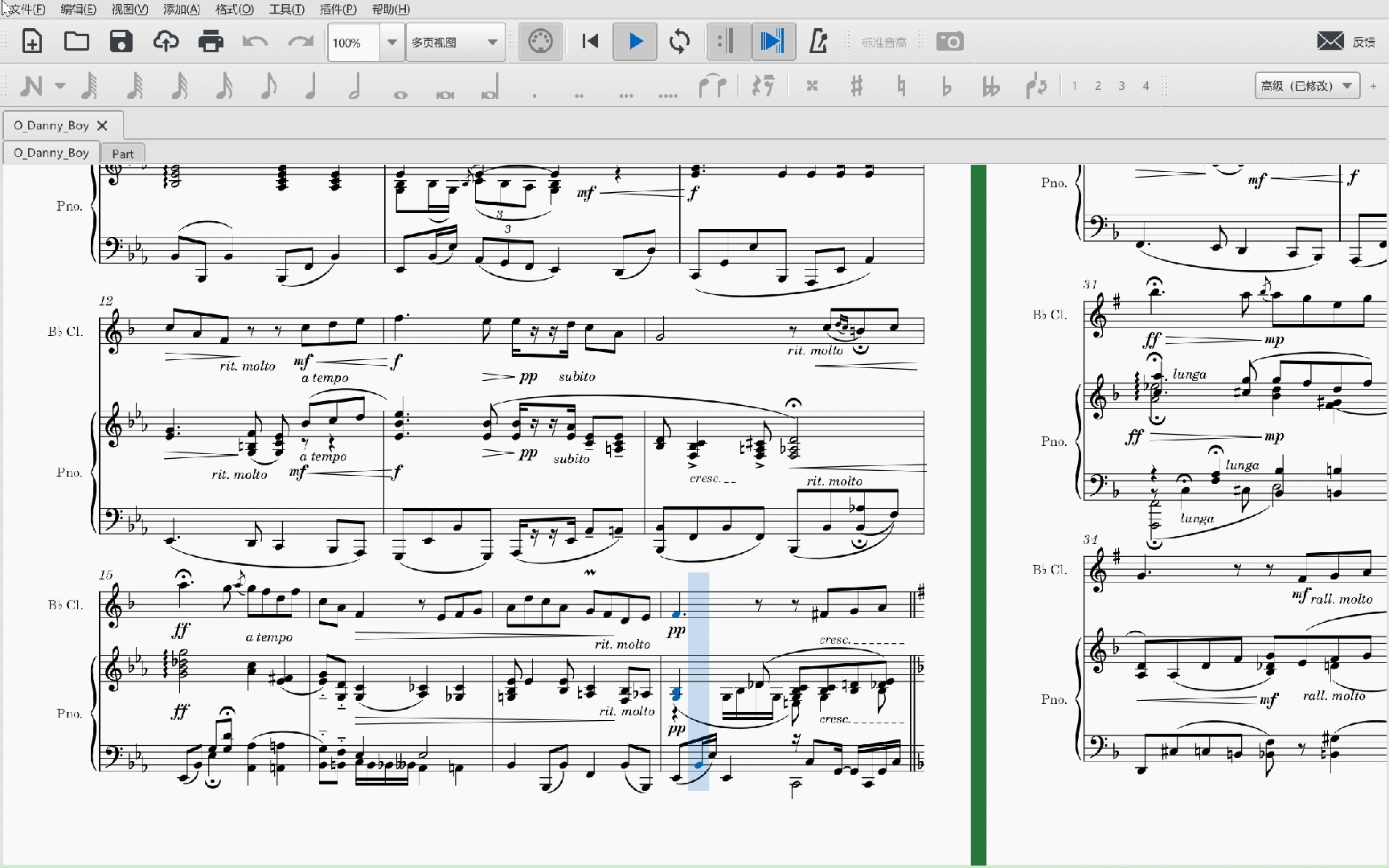Open the 高级 (已修改) workspace dropdown
The height and width of the screenshot is (868, 1389).
click(x=1307, y=86)
